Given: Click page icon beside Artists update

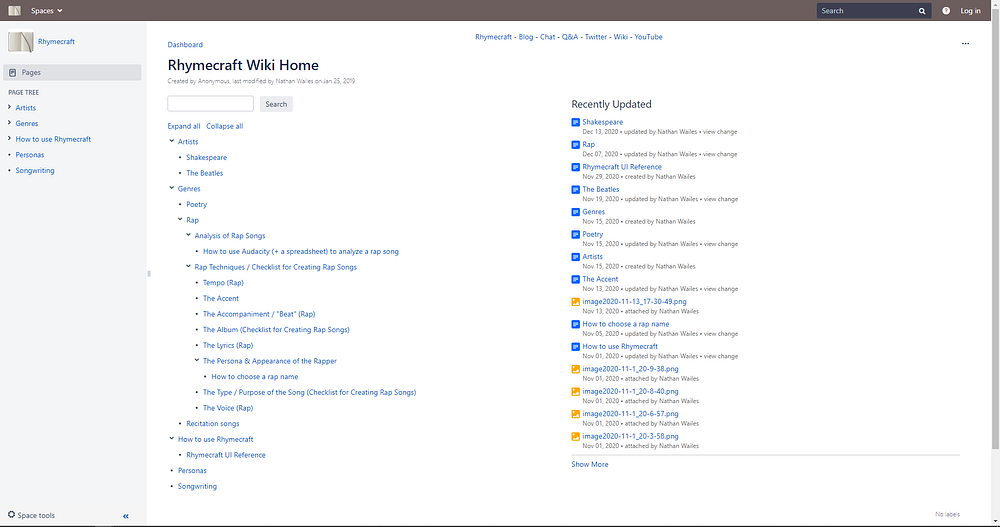Looking at the screenshot, I should pos(575,257).
